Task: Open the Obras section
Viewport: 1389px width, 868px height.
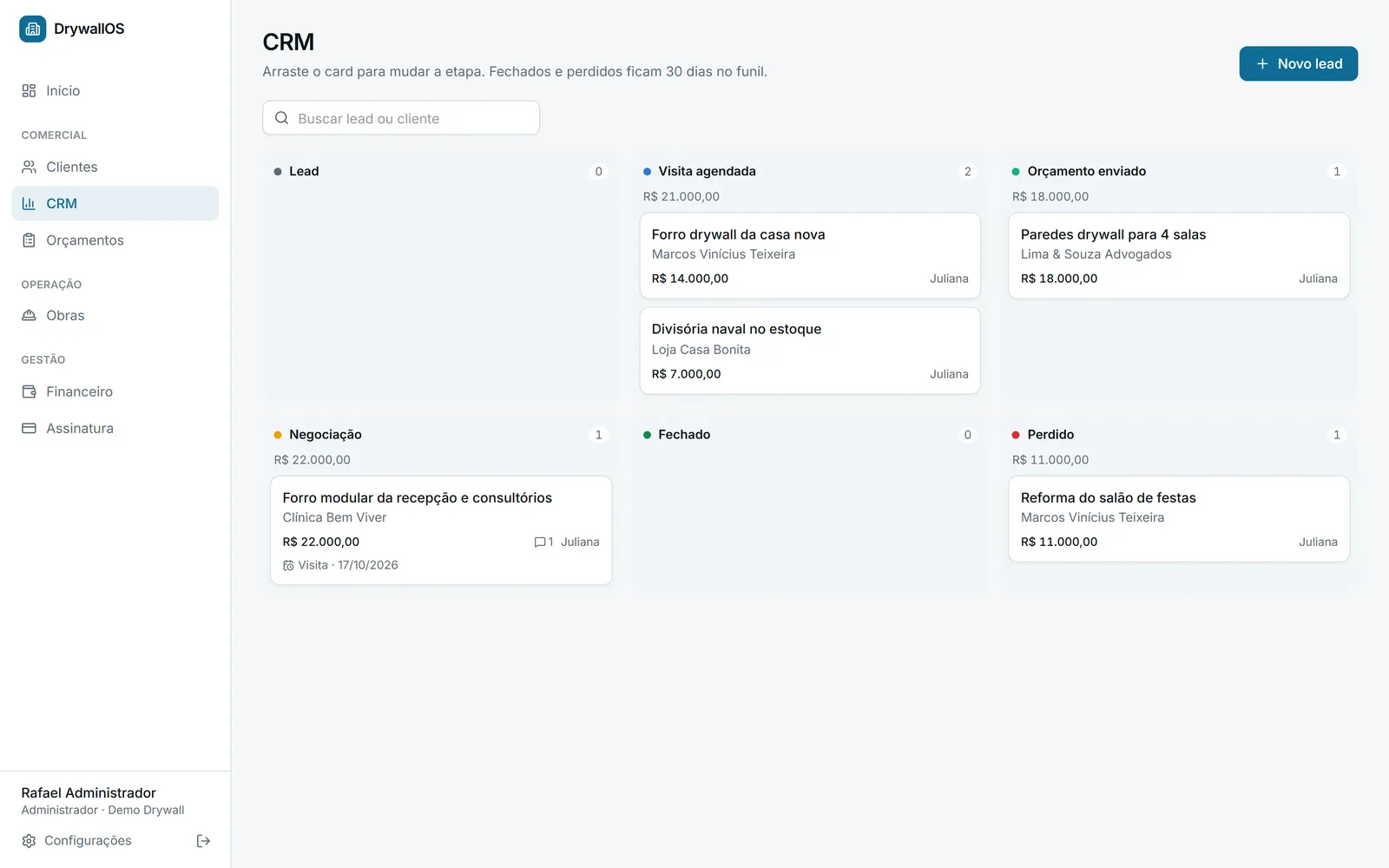Action: pyautogui.click(x=115, y=316)
